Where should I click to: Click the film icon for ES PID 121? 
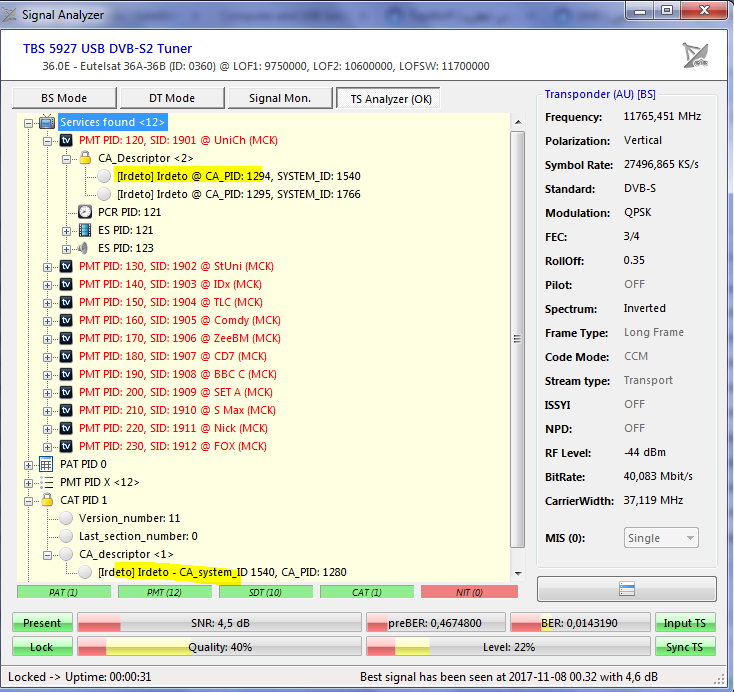coord(85,230)
